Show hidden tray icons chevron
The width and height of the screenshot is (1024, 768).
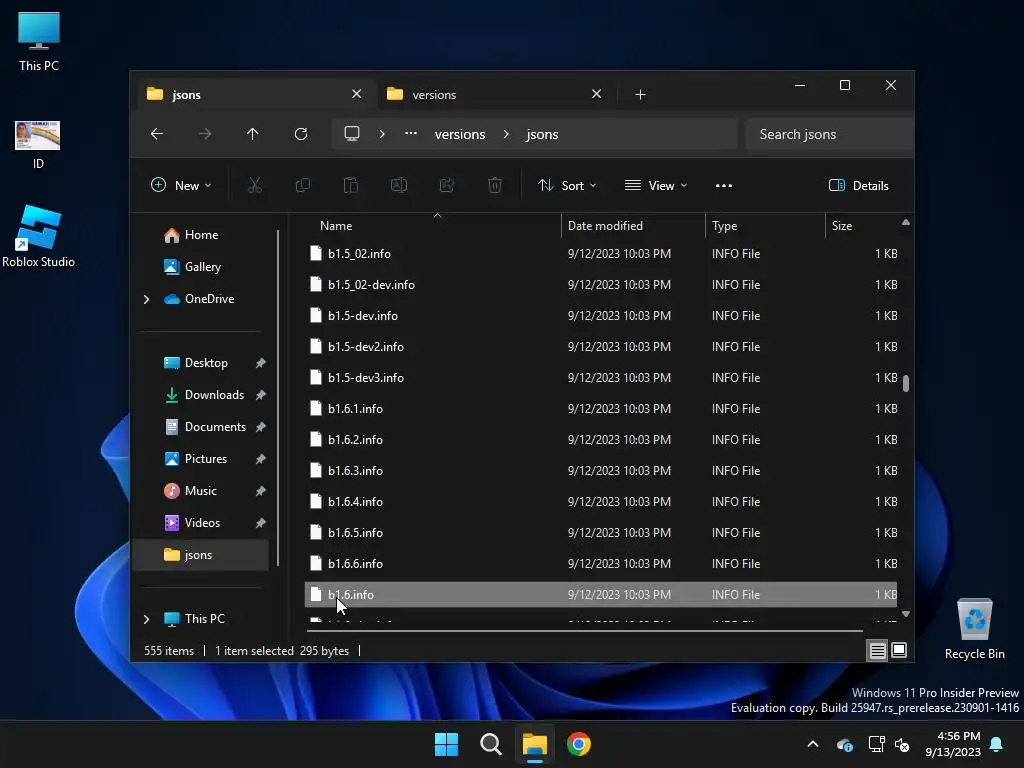coord(813,744)
